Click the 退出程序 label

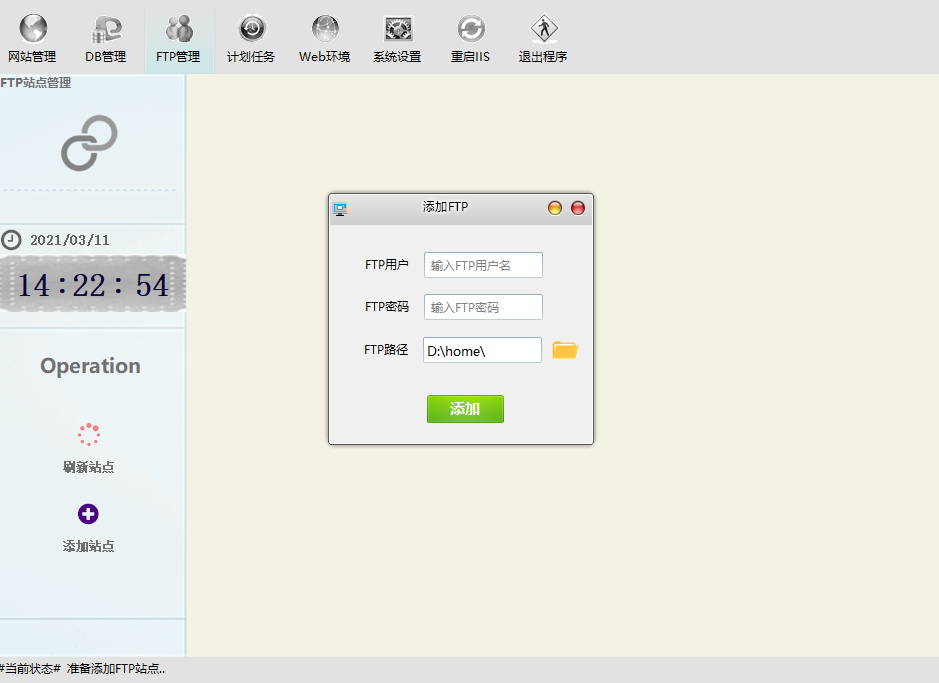543,57
